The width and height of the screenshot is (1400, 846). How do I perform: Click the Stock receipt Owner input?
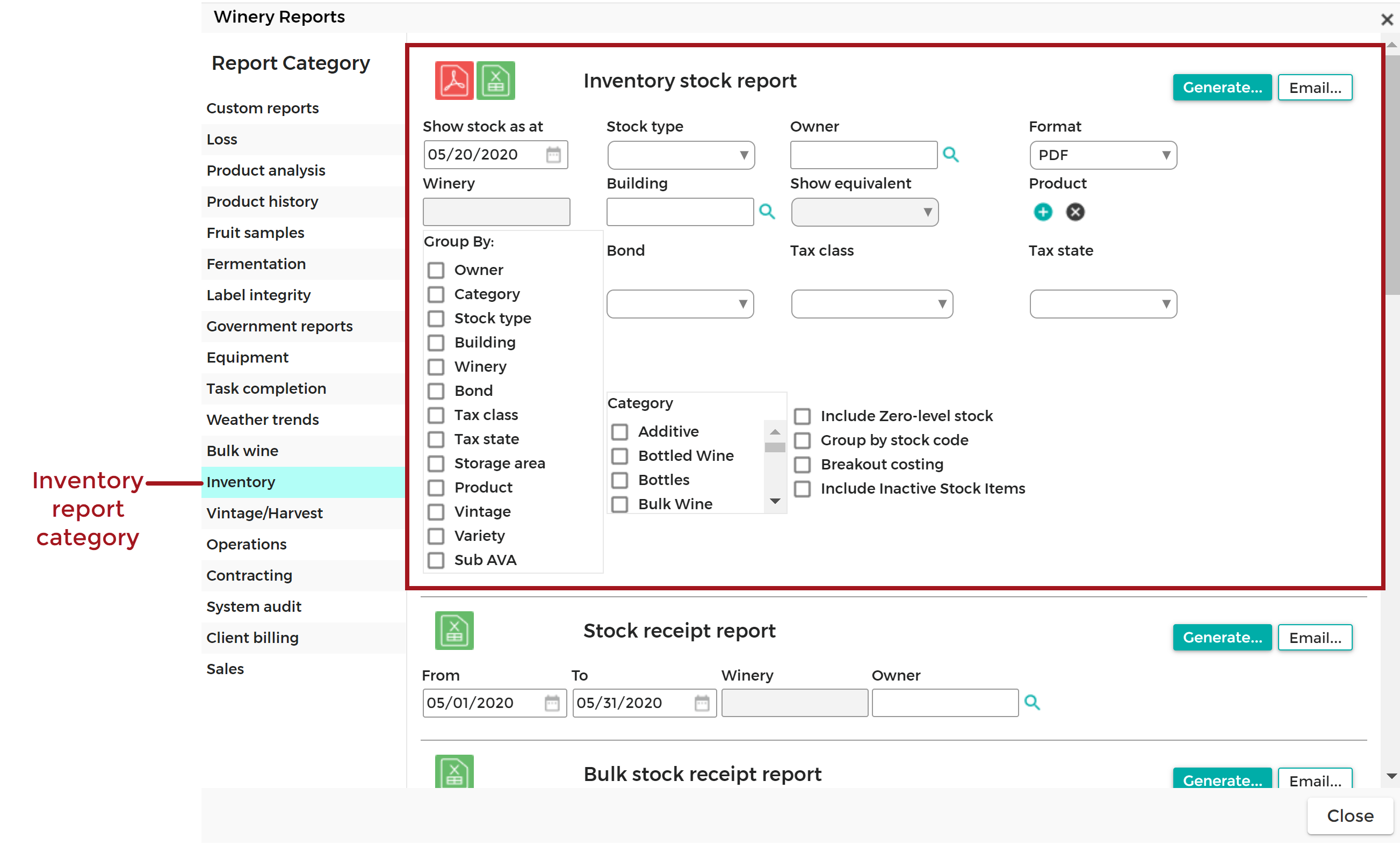point(944,703)
